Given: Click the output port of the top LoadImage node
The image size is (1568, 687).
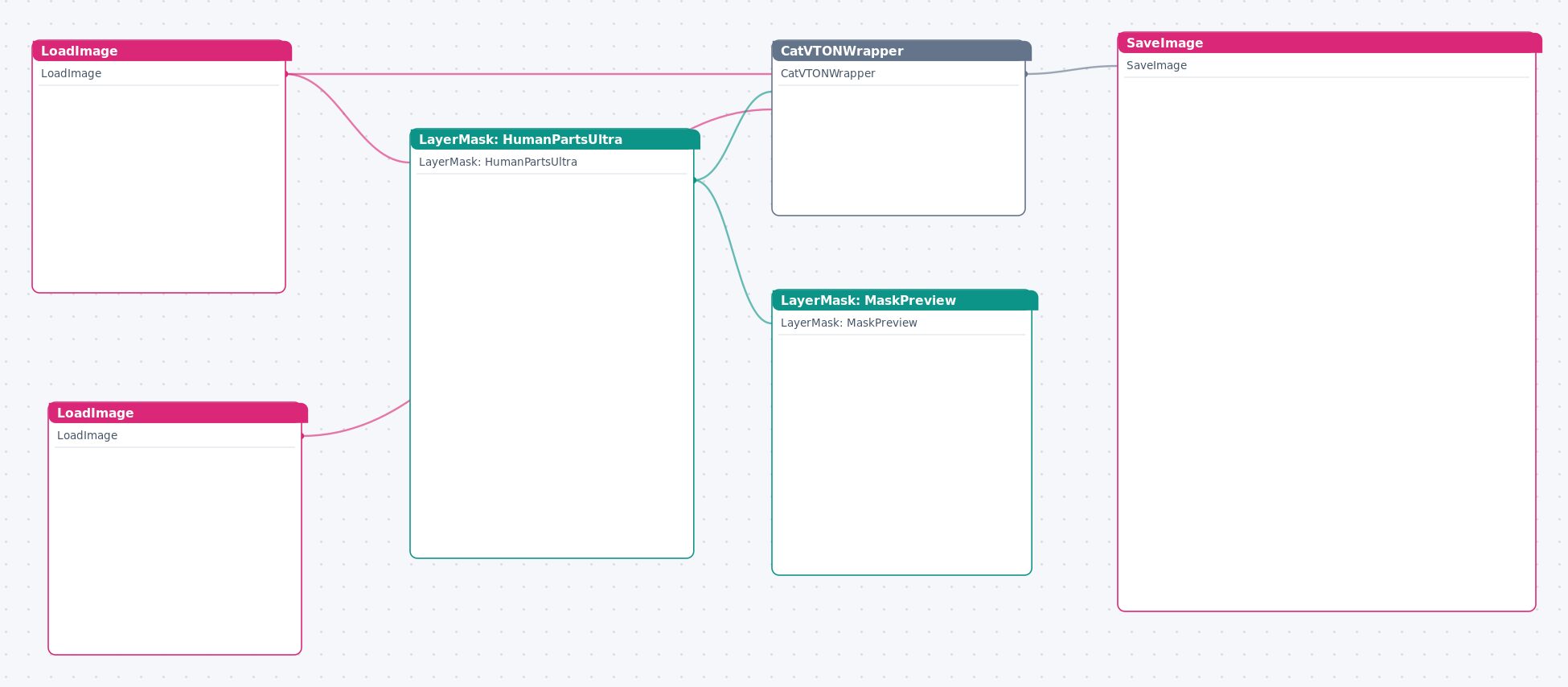Looking at the screenshot, I should coord(286,74).
